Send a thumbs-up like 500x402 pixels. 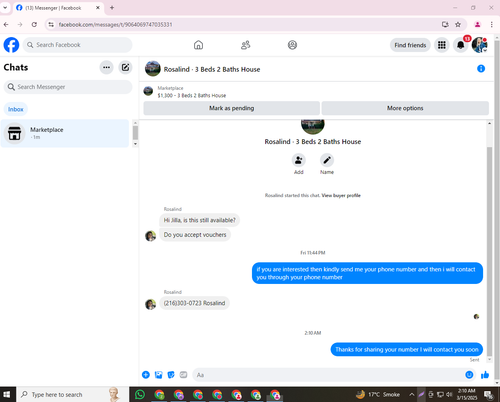pyautogui.click(x=485, y=375)
